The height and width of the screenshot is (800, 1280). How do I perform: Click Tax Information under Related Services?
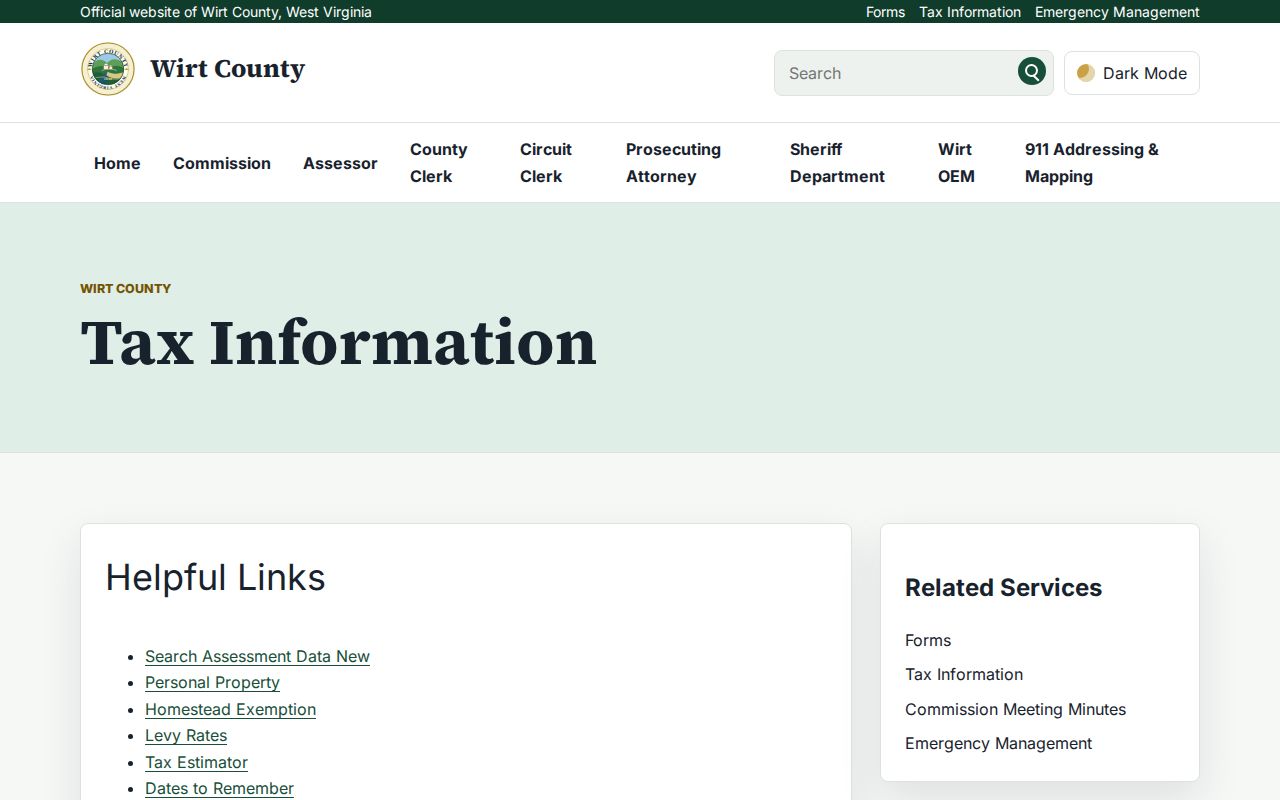click(x=964, y=674)
